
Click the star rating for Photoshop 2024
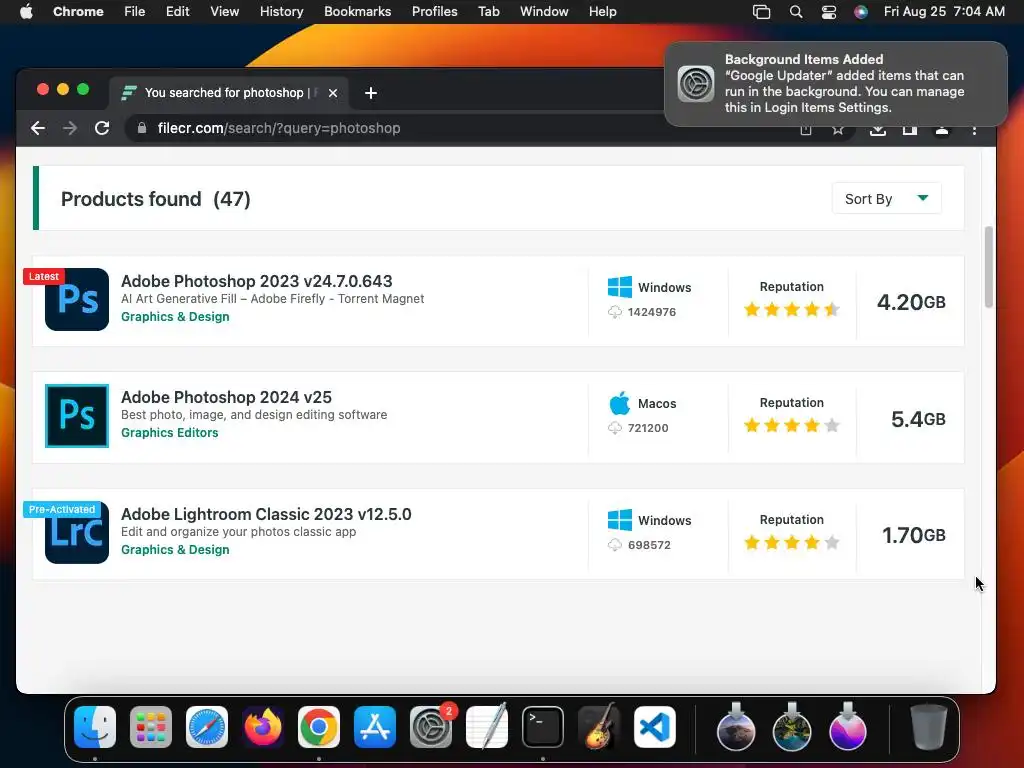tap(792, 426)
